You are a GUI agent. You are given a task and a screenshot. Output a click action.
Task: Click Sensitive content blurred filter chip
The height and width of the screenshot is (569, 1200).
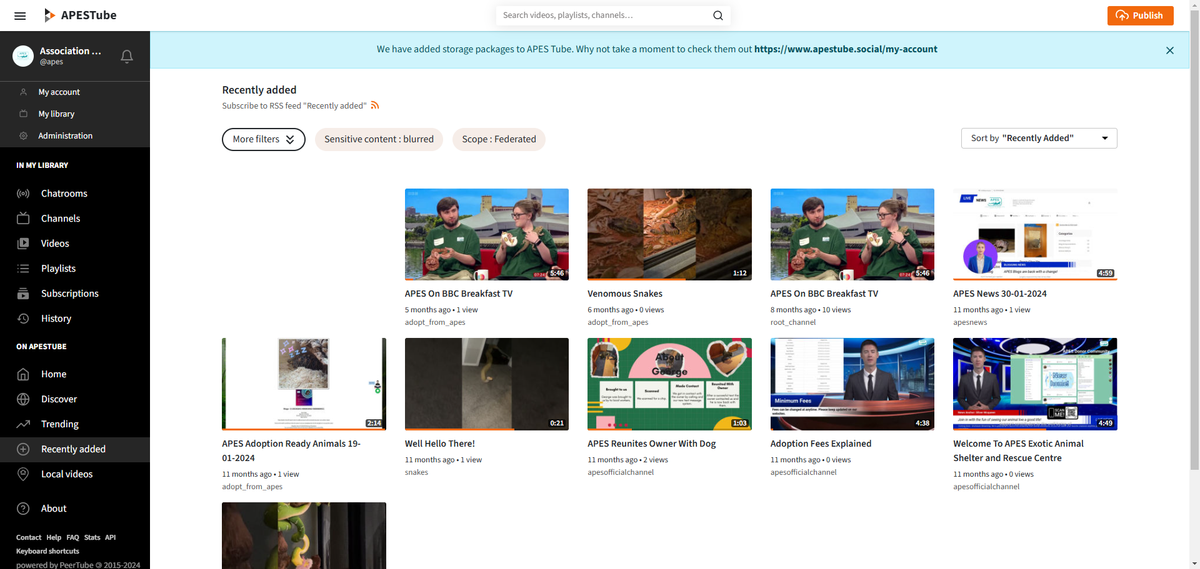pos(379,139)
